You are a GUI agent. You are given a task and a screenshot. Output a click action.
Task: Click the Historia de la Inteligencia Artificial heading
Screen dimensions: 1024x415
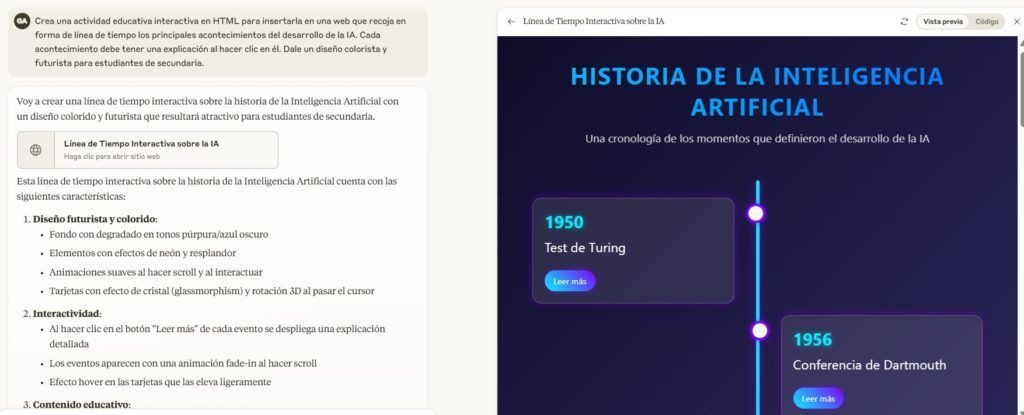click(x=757, y=91)
